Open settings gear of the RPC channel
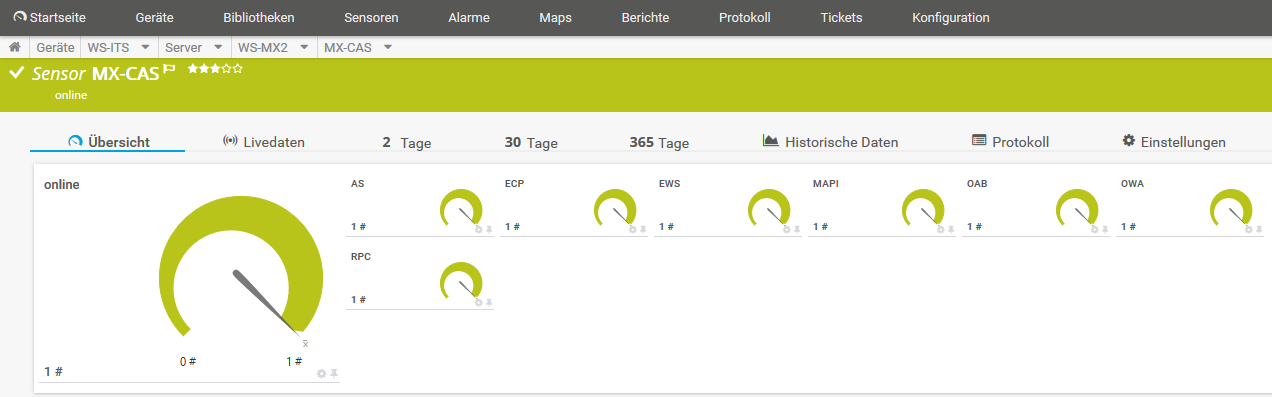 [x=478, y=302]
